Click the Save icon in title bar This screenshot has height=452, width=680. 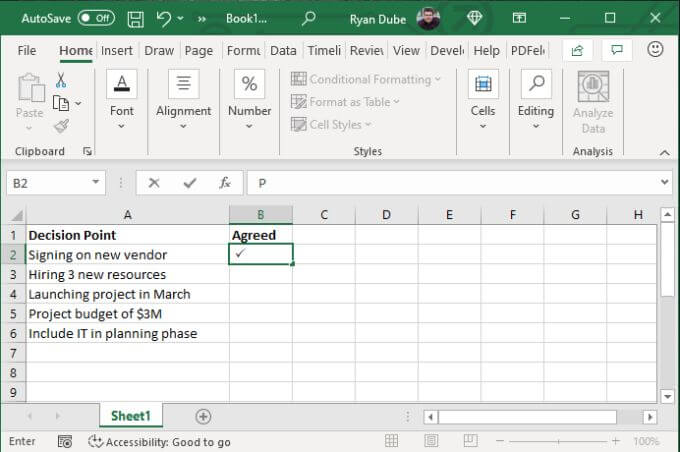136,18
